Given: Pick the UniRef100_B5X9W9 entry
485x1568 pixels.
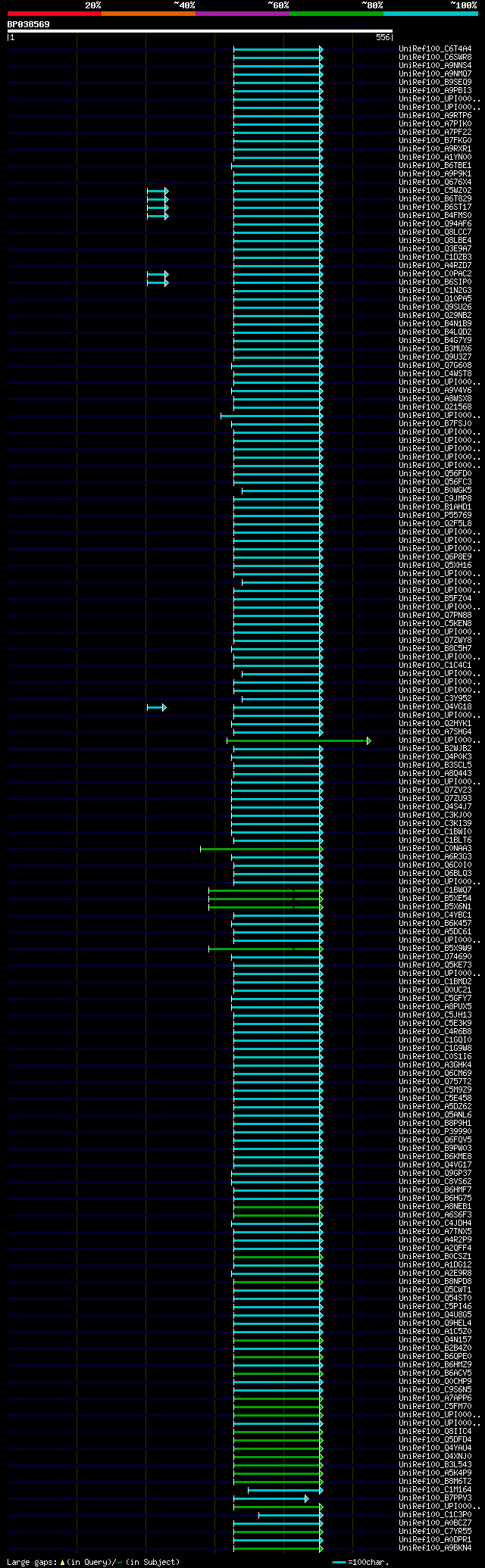Looking at the screenshot, I should (x=435, y=949).
